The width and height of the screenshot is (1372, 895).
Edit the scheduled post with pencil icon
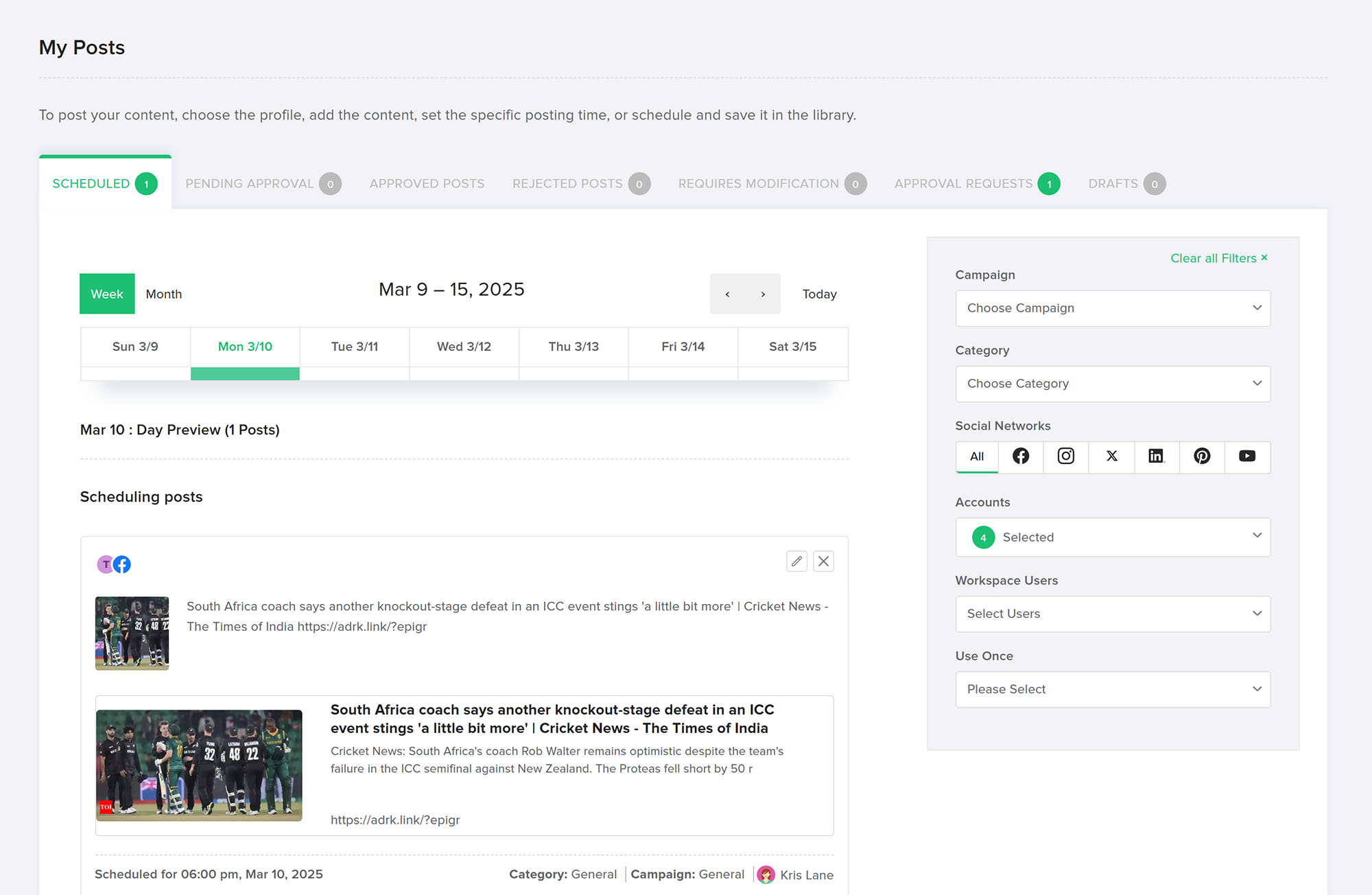[x=796, y=561]
